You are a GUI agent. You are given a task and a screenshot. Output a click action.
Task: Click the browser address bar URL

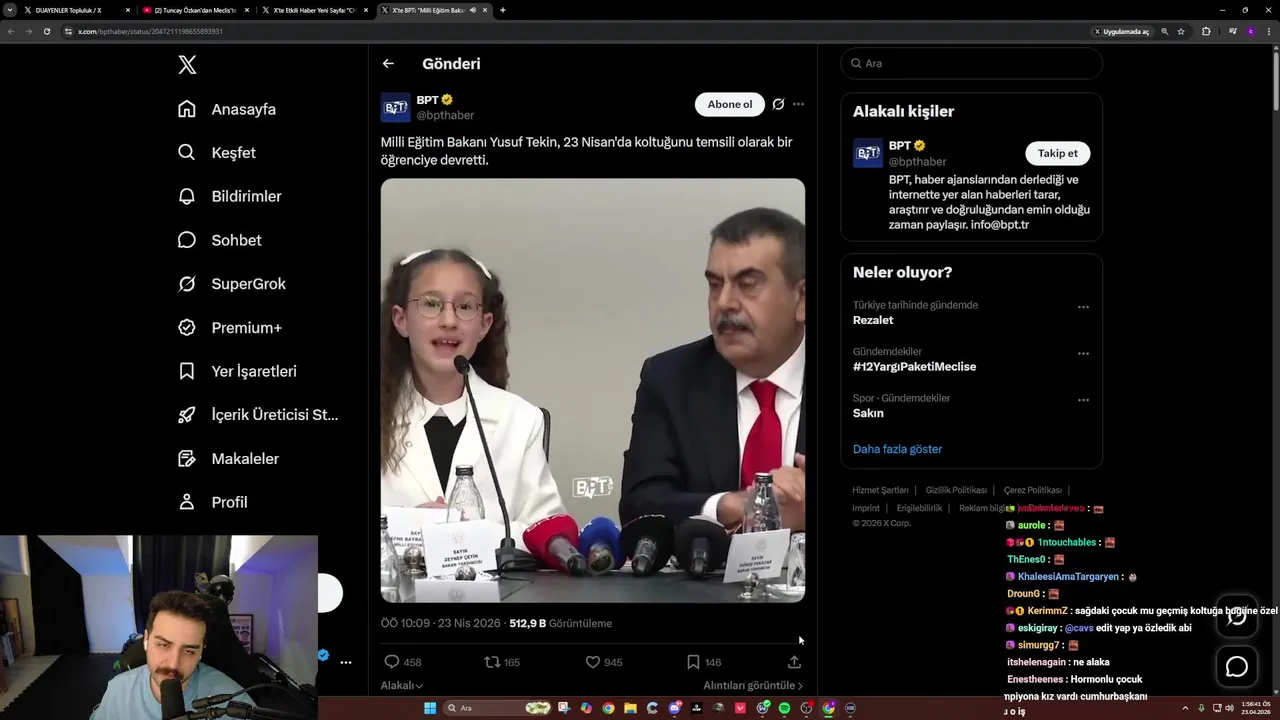[x=150, y=31]
